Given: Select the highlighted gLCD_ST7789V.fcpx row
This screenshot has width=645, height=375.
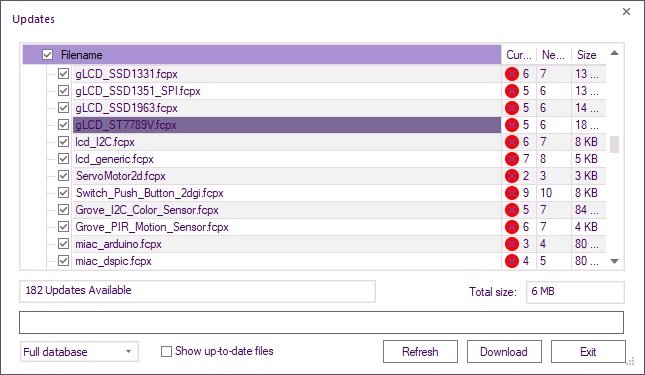Looking at the screenshot, I should (x=287, y=125).
